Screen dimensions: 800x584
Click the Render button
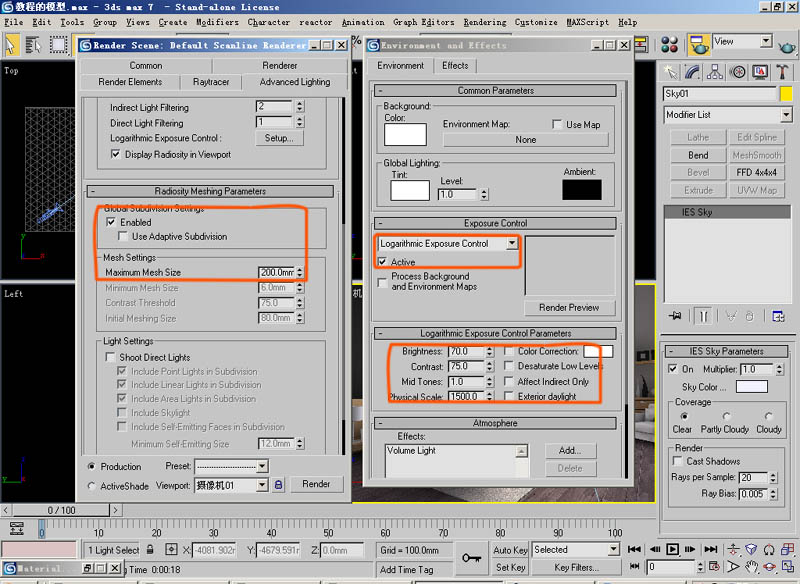point(316,484)
